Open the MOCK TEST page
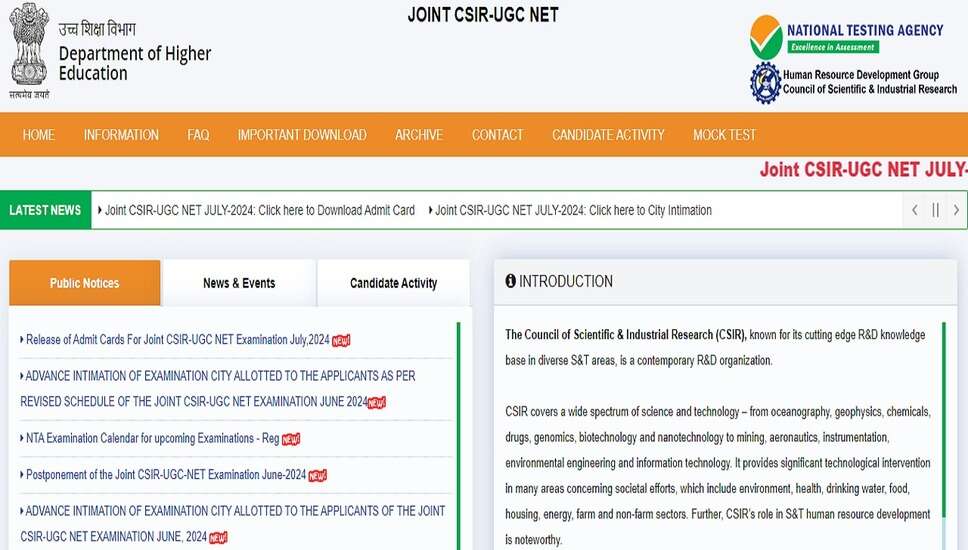 coord(724,135)
